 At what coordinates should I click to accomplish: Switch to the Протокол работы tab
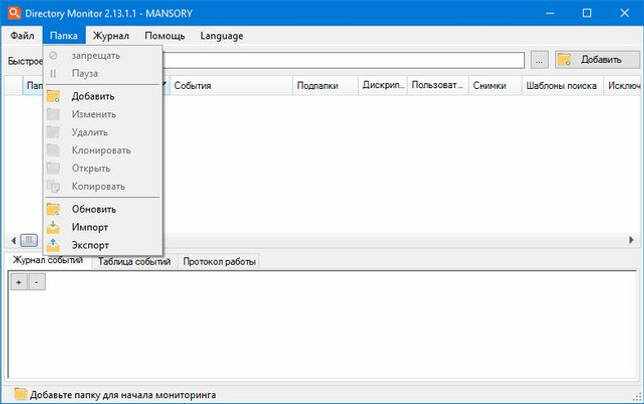[219, 261]
